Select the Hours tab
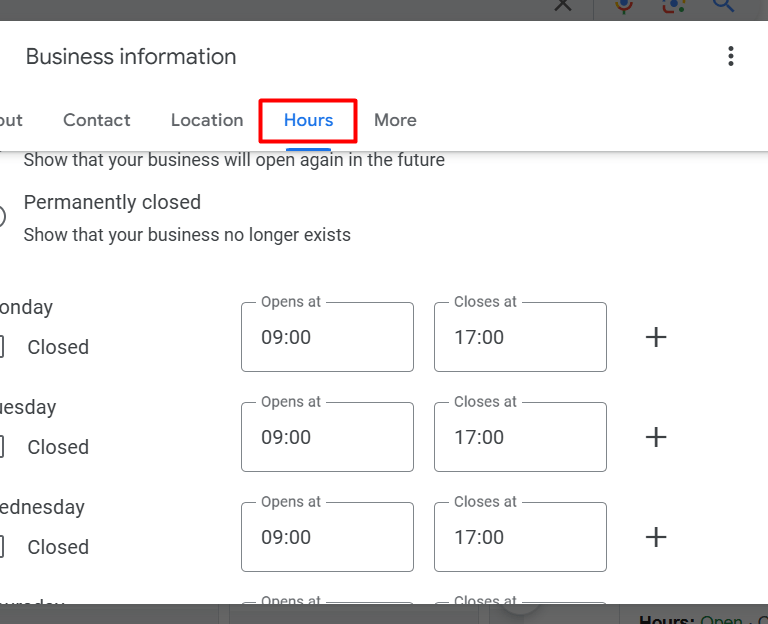 tap(308, 120)
